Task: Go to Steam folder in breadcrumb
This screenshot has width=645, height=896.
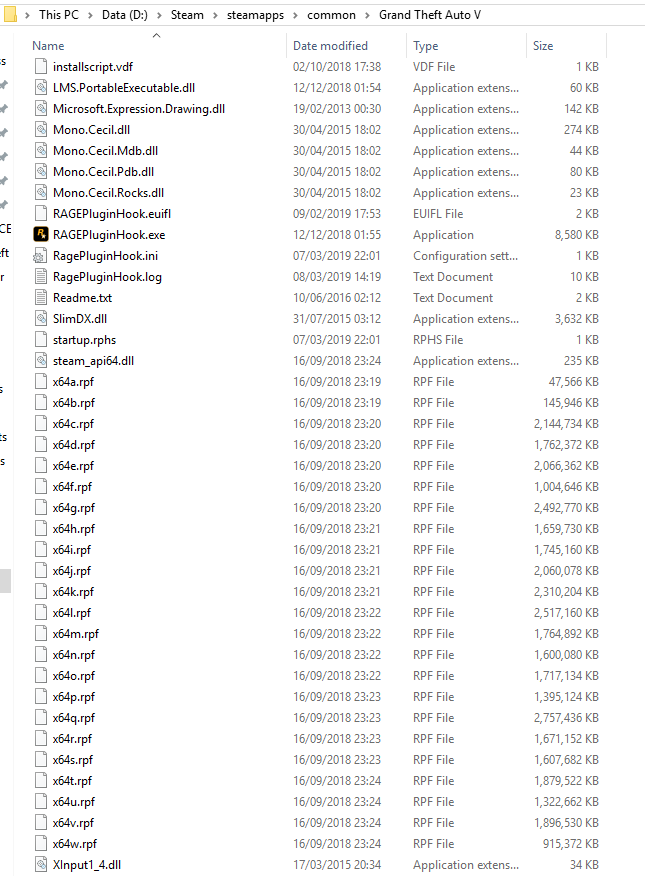Action: tap(187, 15)
